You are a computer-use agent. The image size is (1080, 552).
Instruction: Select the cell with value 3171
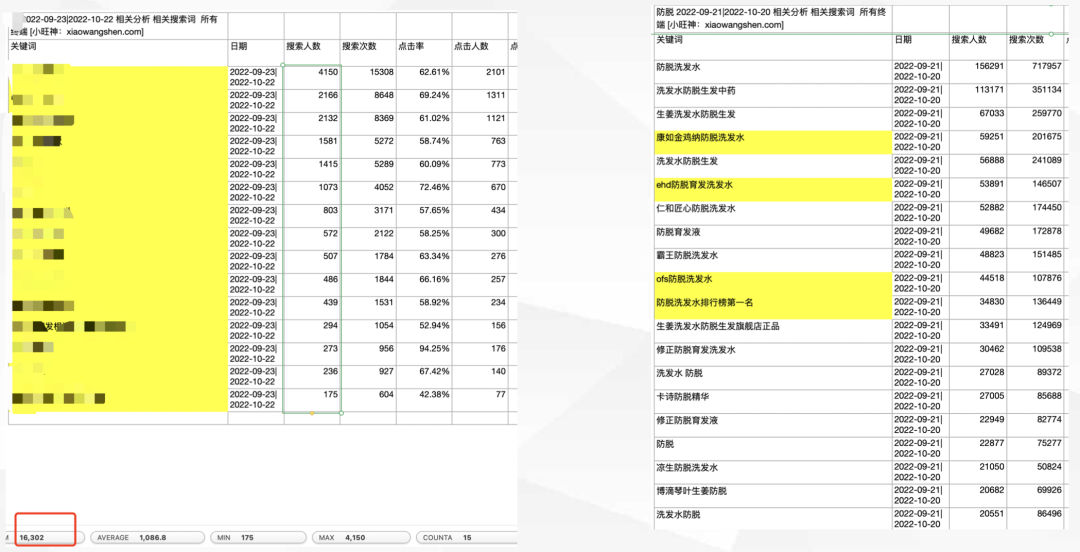[368, 216]
